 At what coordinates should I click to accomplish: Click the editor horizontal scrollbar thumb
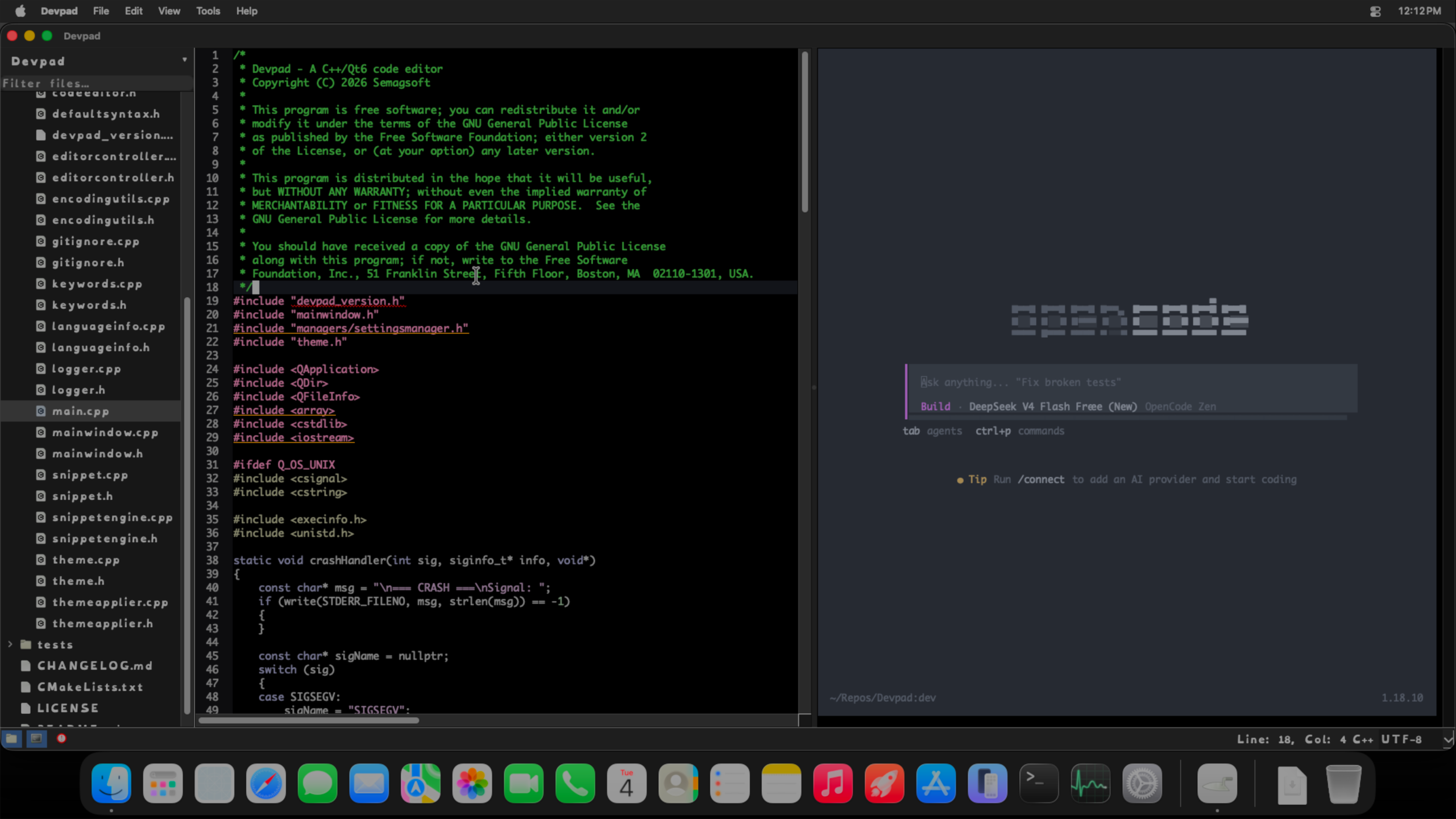point(309,720)
